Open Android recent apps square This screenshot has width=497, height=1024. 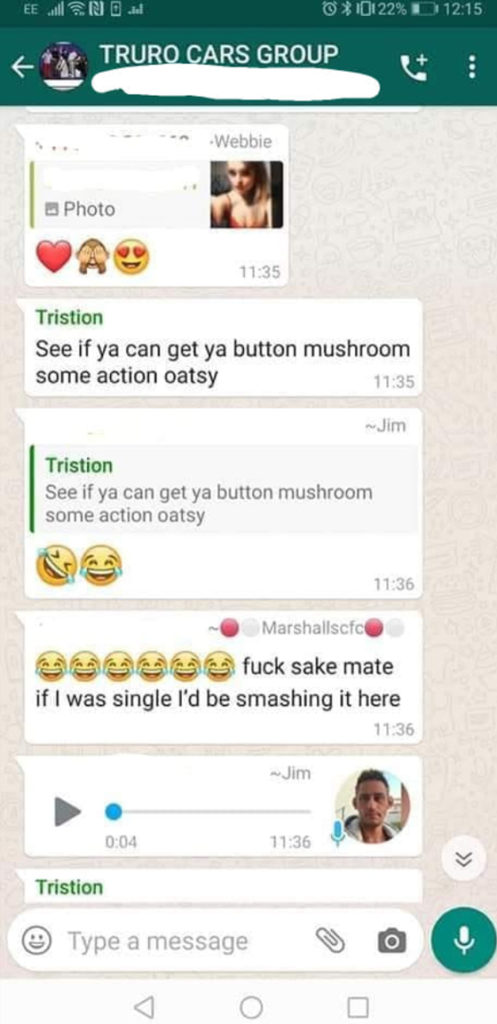point(357,1006)
